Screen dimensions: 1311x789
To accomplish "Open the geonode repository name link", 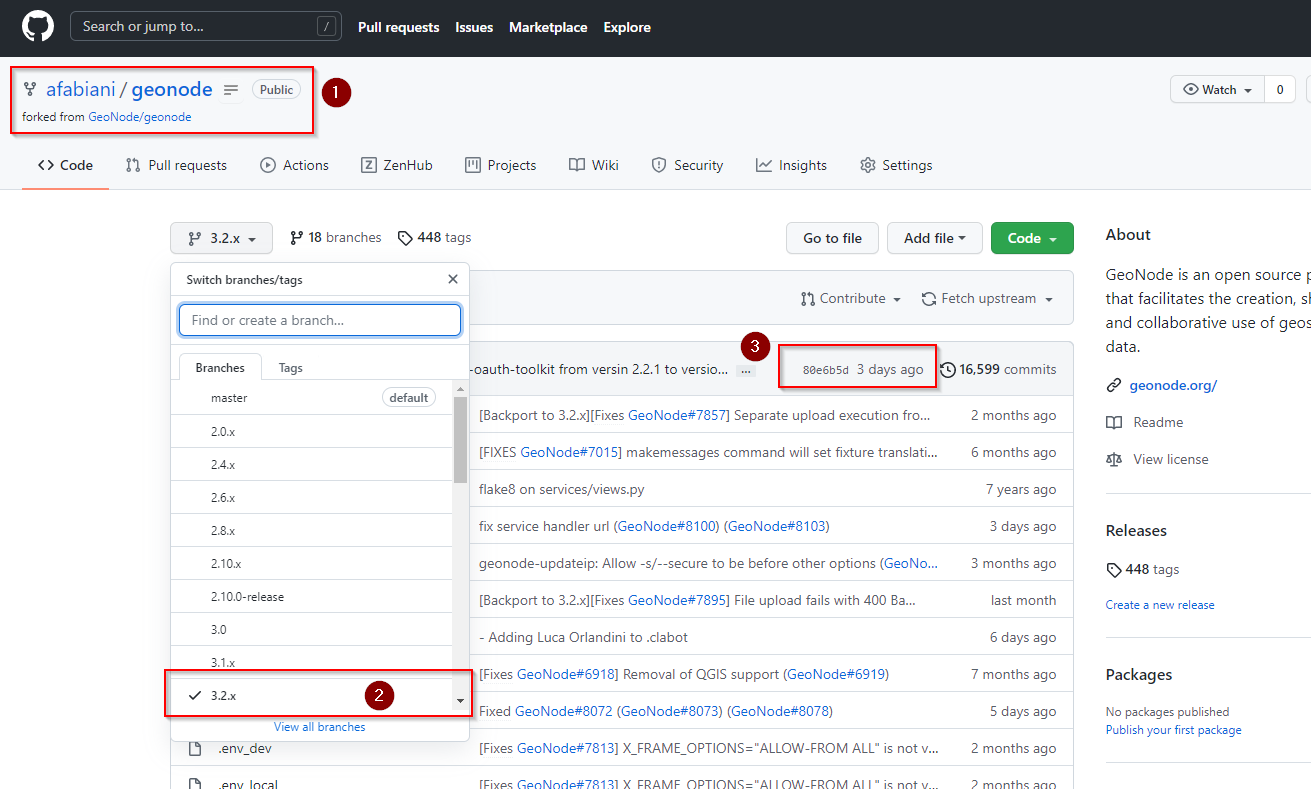I will tap(172, 89).
